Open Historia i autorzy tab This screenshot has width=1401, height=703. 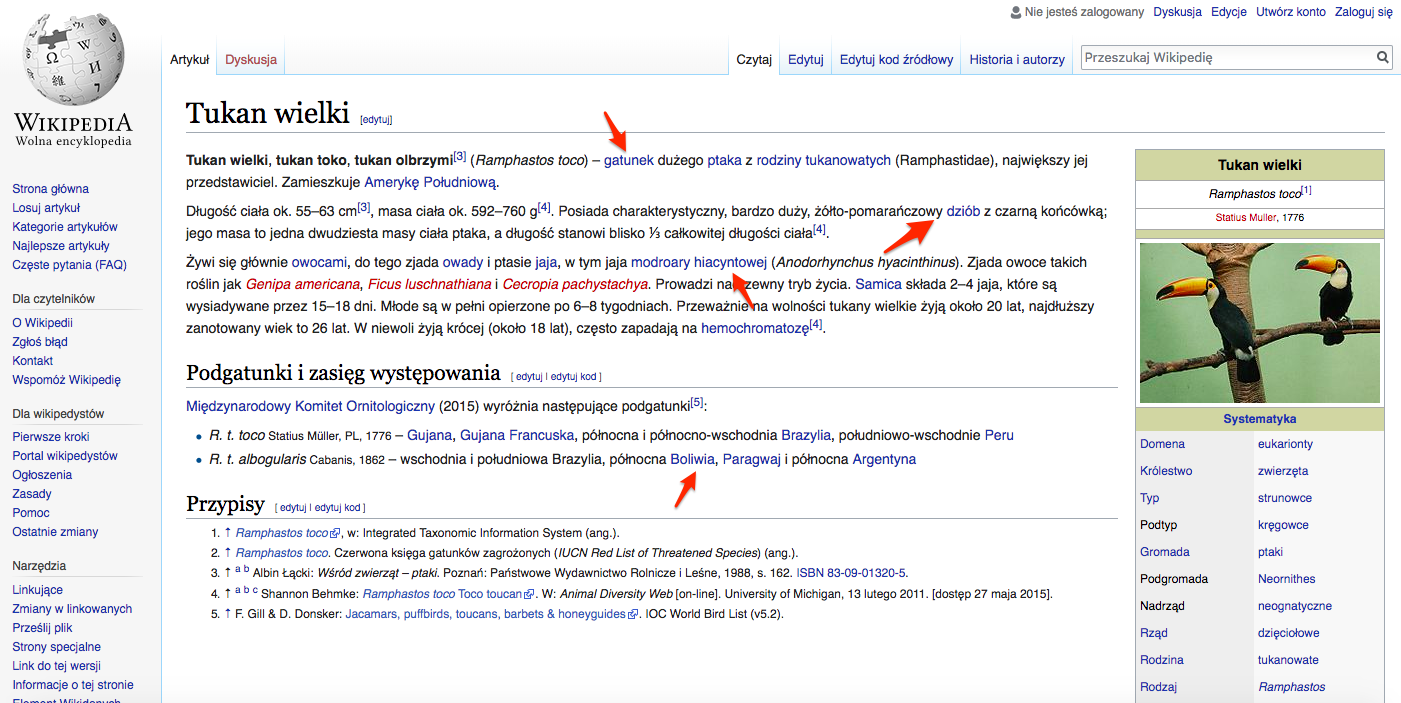pyautogui.click(x=1017, y=59)
